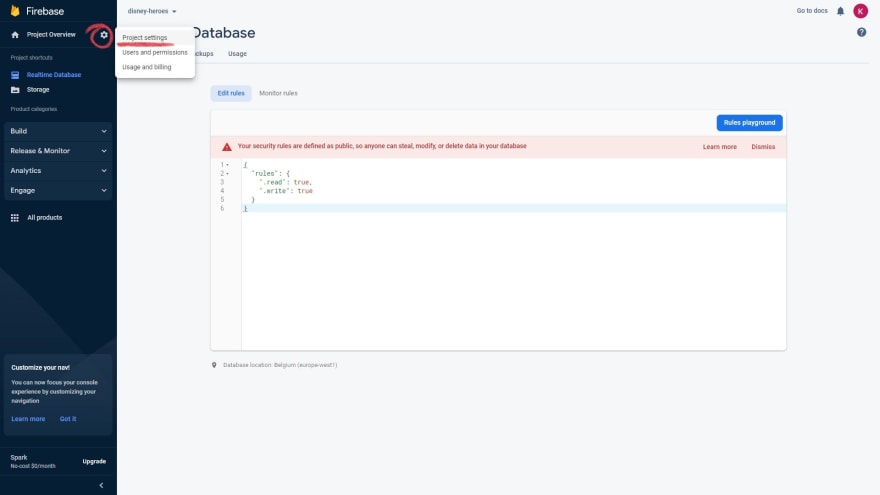Image resolution: width=880 pixels, height=495 pixels.
Task: Click the Firebase flame logo
Action: [15, 11]
